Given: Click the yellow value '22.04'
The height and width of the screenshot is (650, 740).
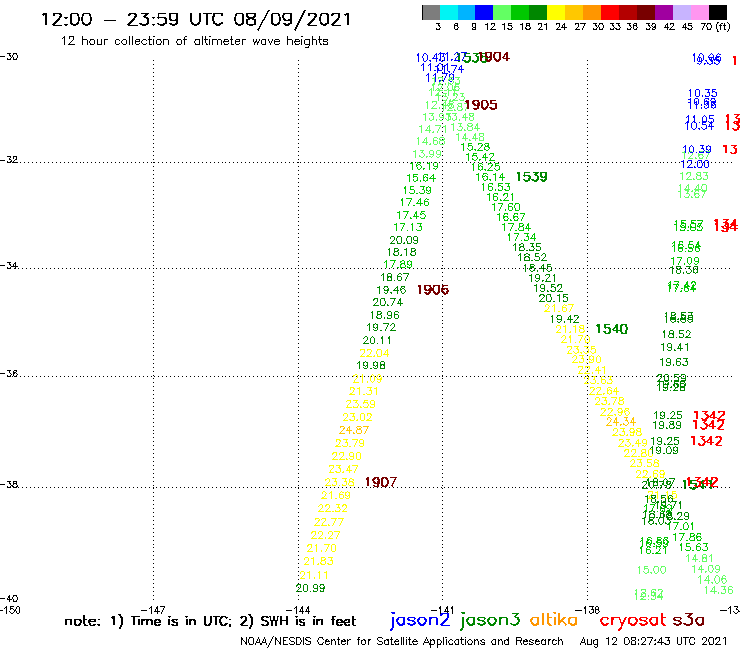Looking at the screenshot, I should [374, 353].
